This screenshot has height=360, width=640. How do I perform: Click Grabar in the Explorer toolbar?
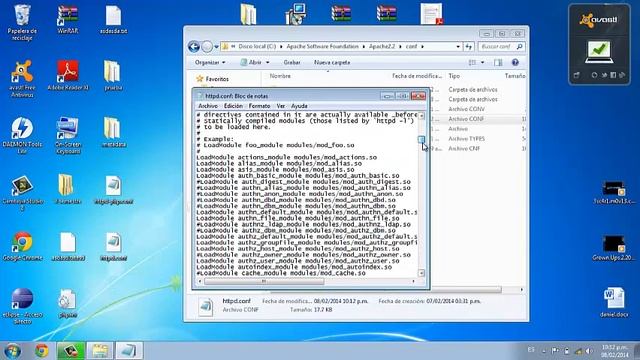pyautogui.click(x=292, y=62)
